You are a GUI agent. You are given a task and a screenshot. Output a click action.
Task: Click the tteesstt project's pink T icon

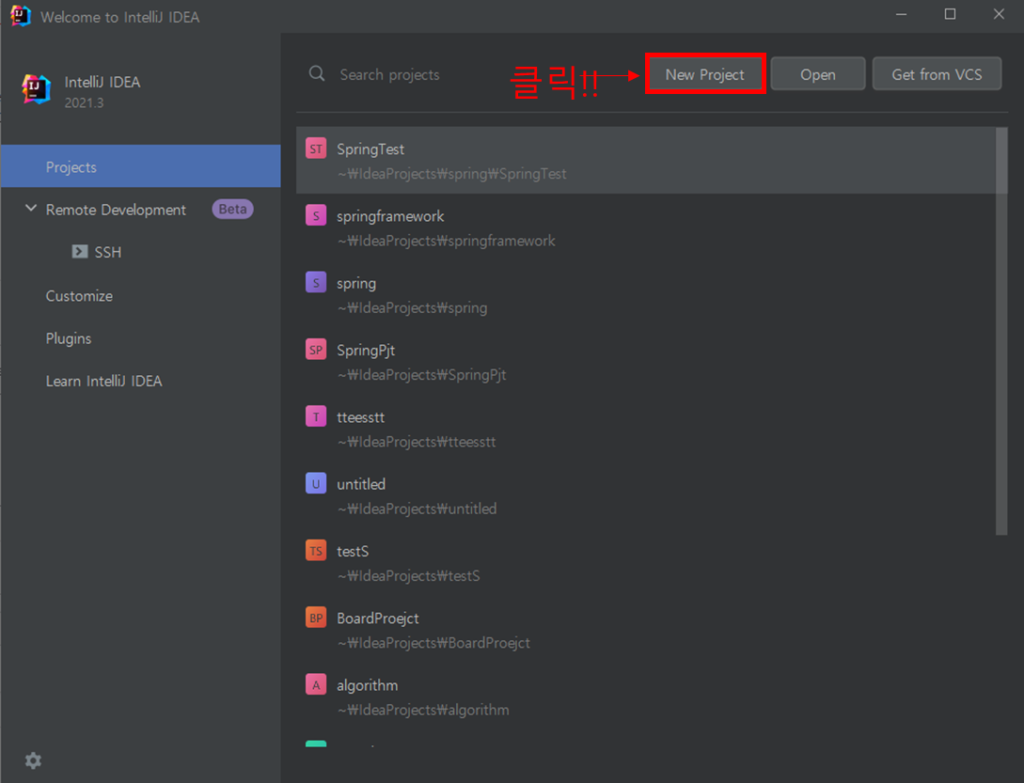coord(316,417)
